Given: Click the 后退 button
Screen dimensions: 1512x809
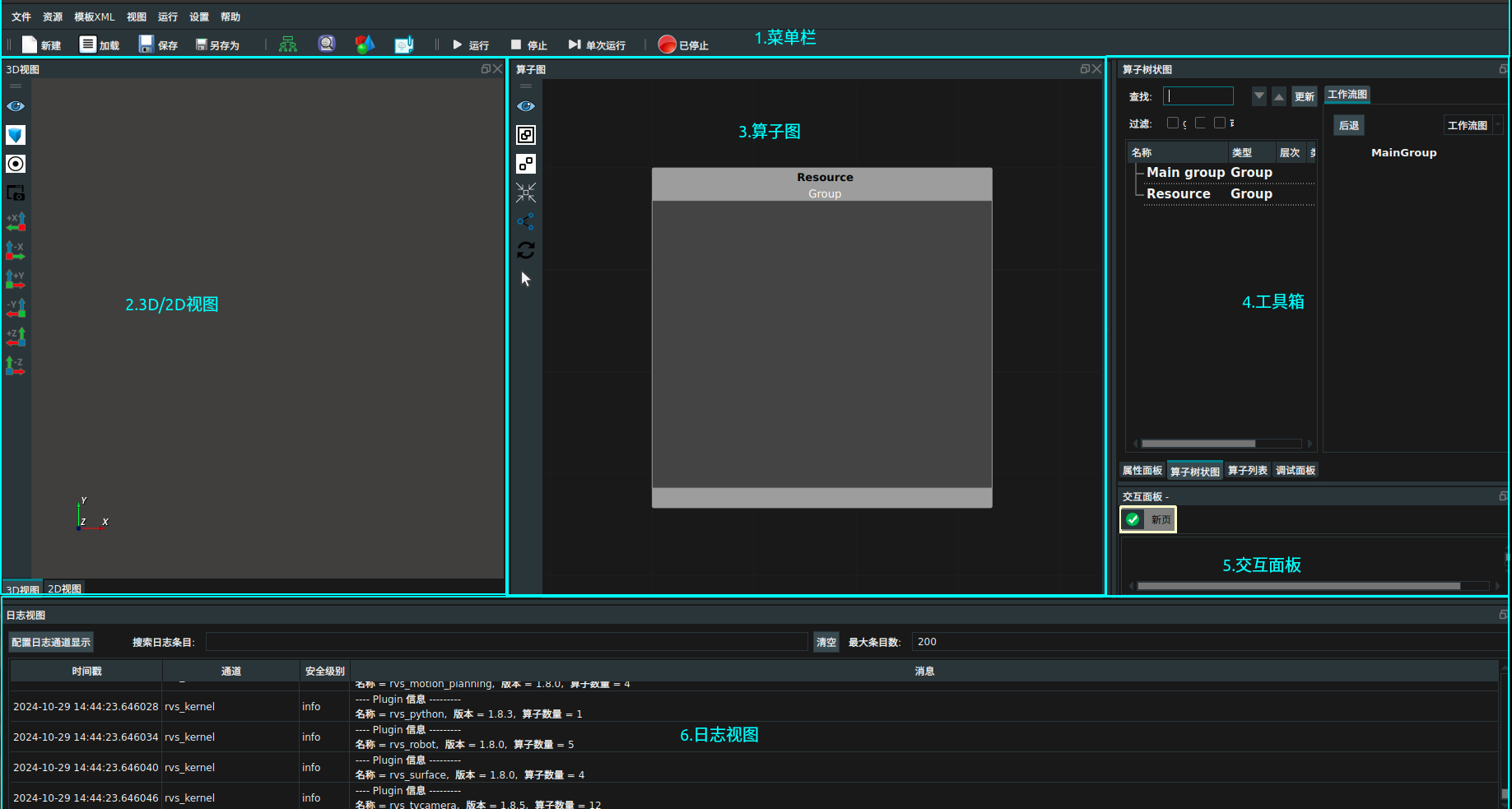Looking at the screenshot, I should coord(1349,125).
